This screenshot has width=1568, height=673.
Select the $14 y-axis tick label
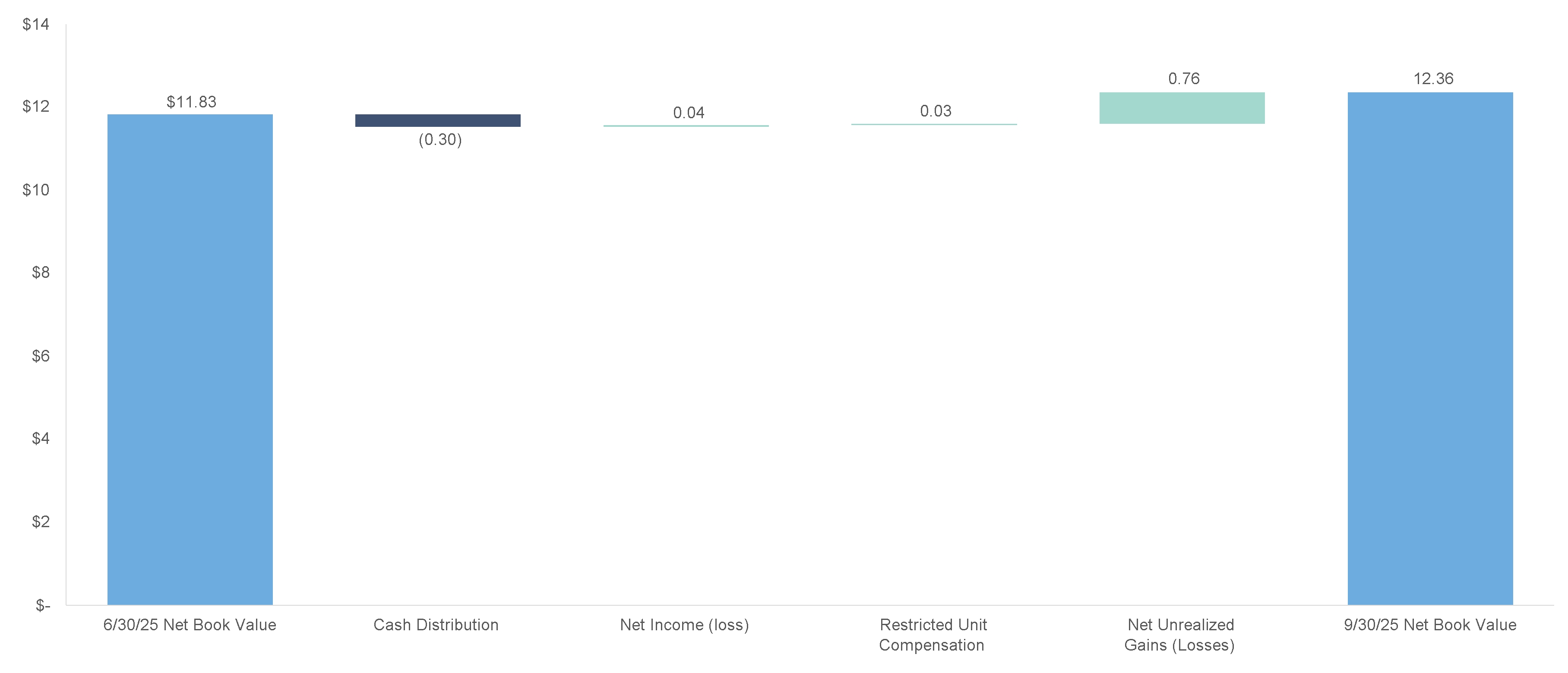(x=36, y=24)
